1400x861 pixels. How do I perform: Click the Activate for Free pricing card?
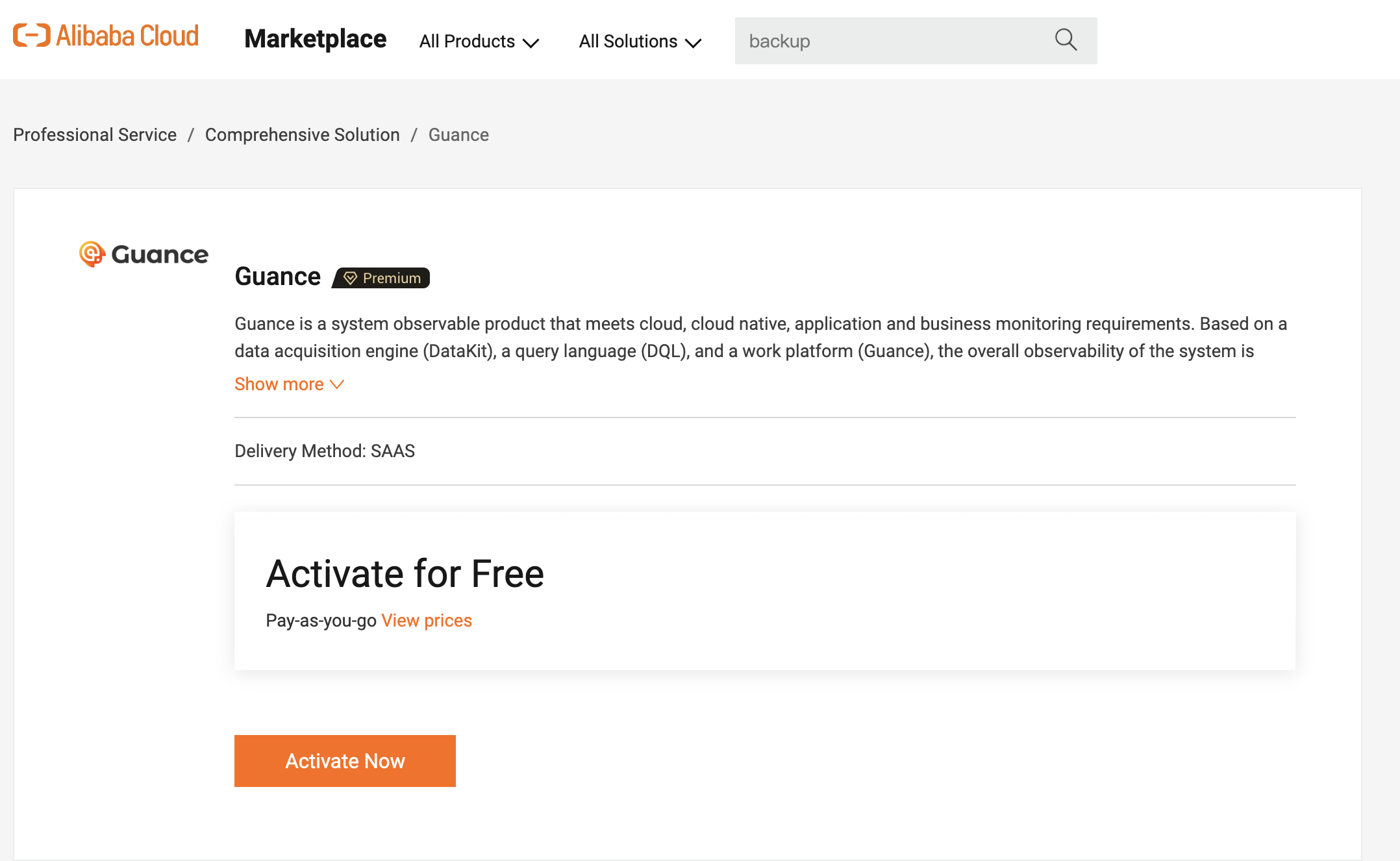click(765, 591)
